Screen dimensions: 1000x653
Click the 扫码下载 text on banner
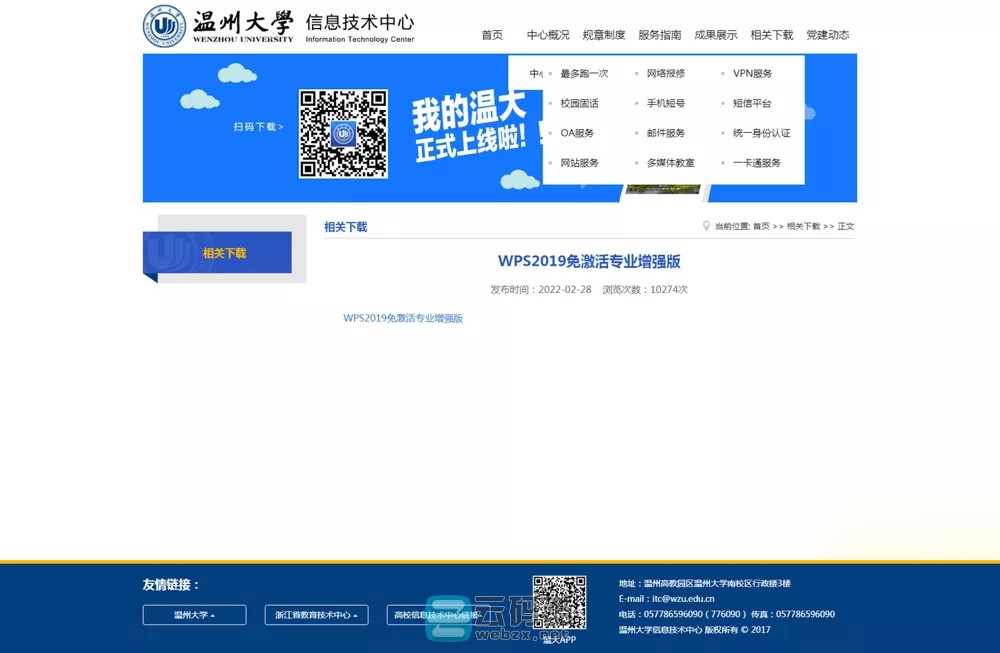(x=258, y=127)
